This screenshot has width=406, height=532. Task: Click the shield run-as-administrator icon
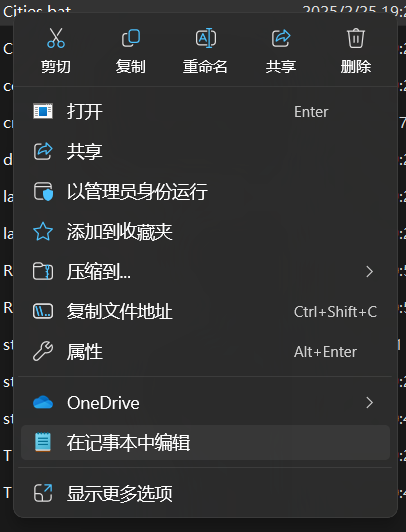click(x=43, y=191)
